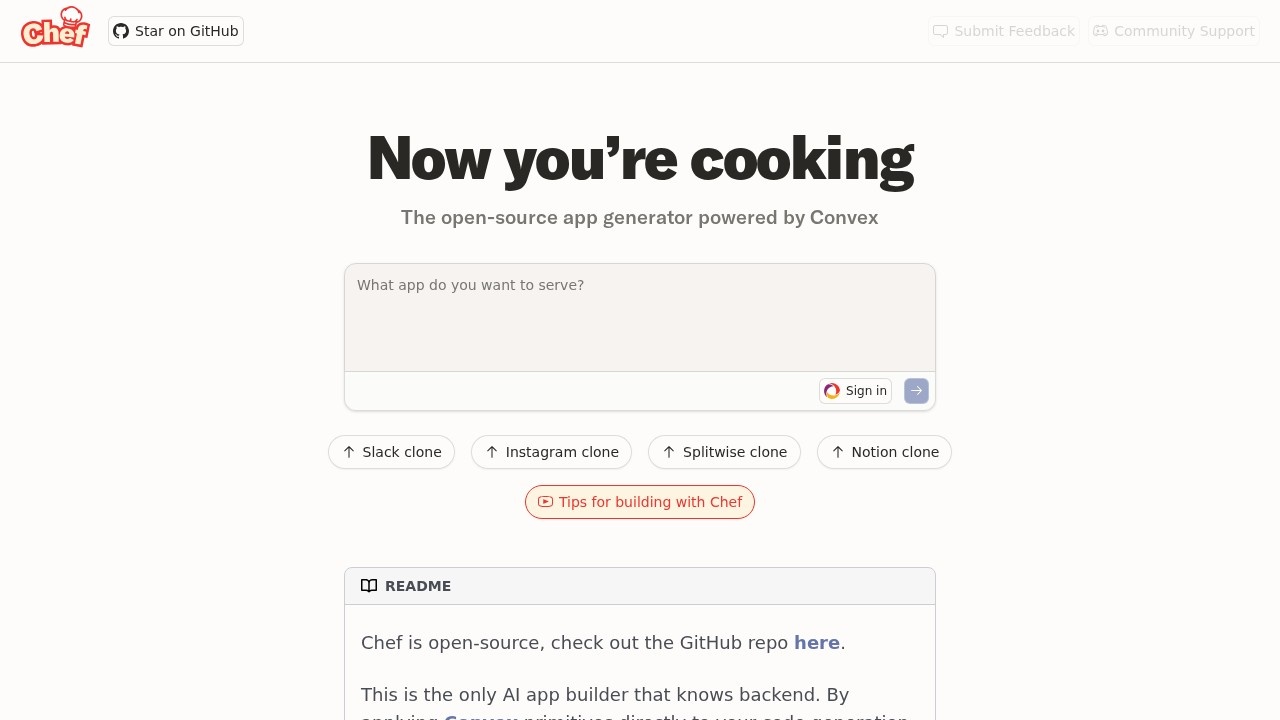1280x720 pixels.
Task: Click the README book icon
Action: tap(369, 586)
